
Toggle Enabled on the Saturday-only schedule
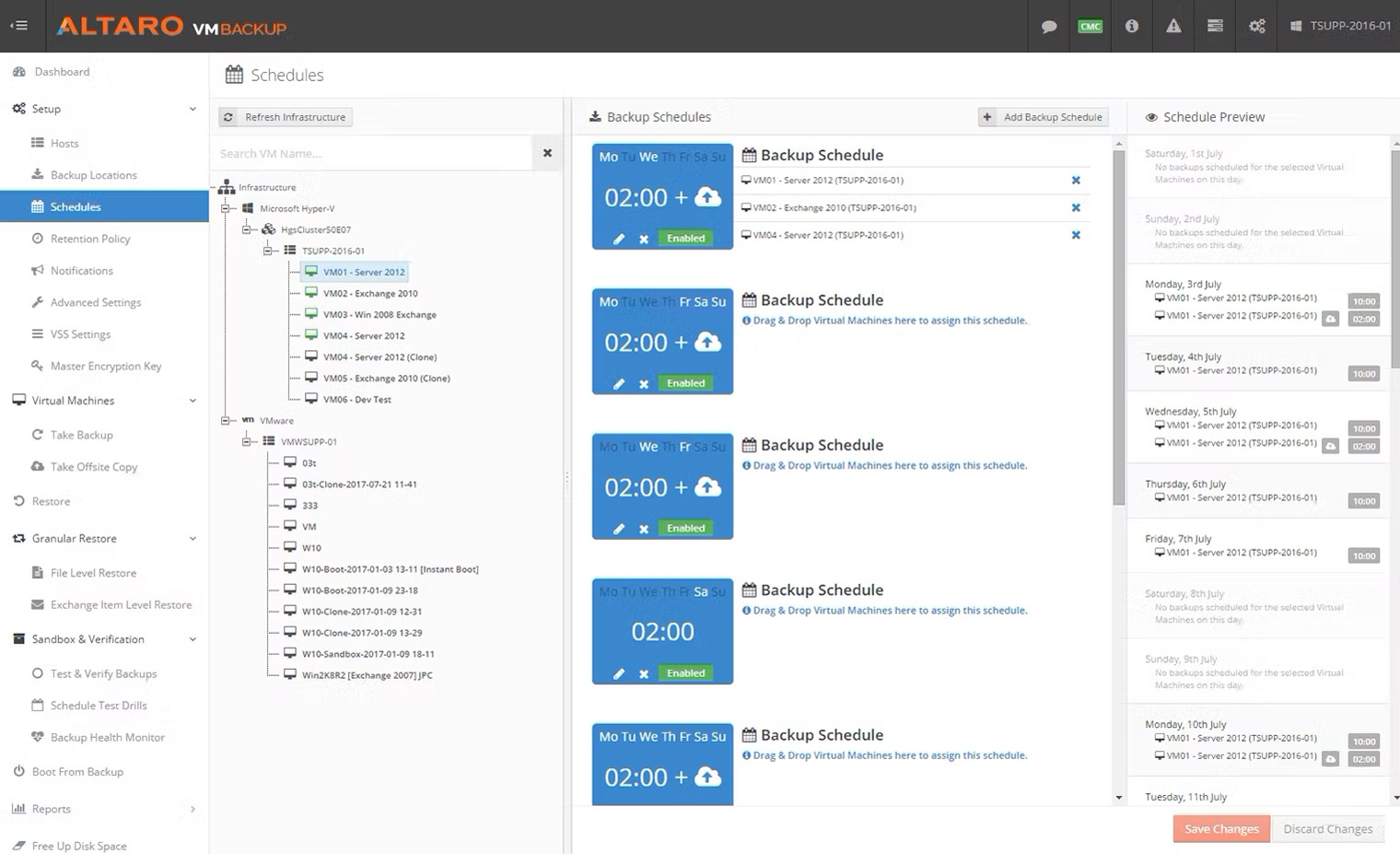coord(686,673)
